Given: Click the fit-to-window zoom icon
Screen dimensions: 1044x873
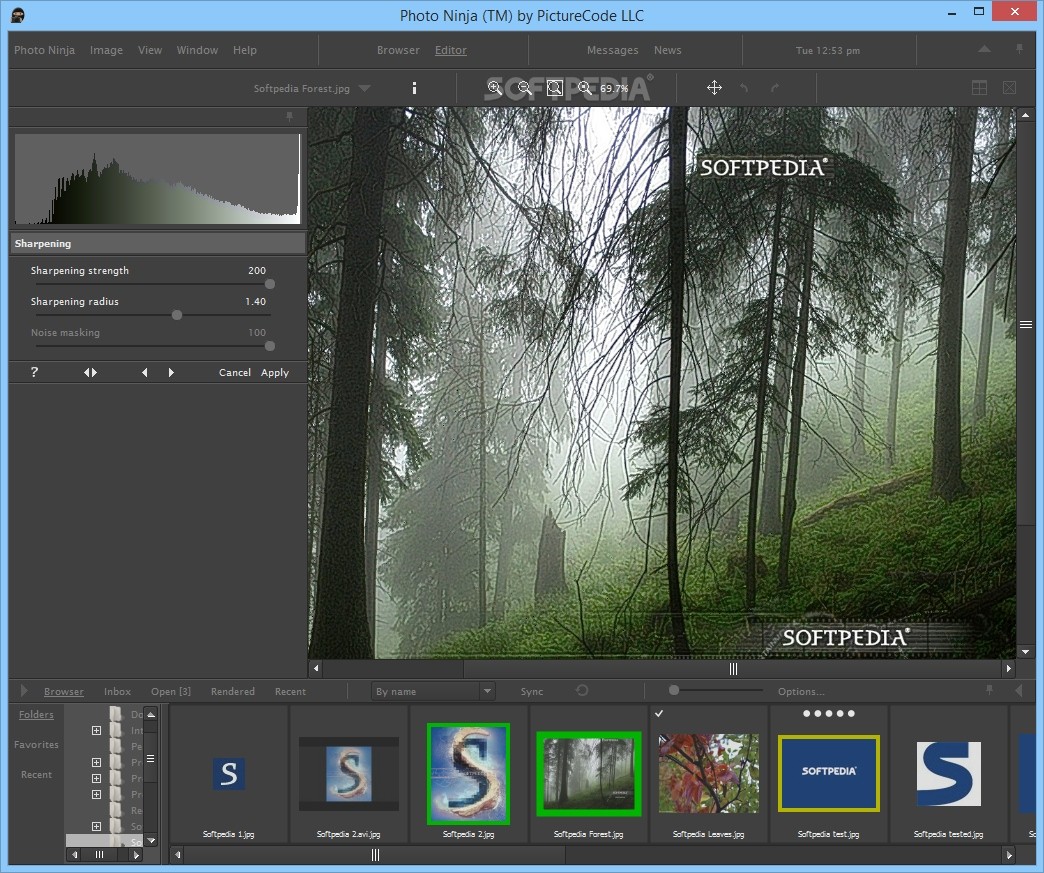Looking at the screenshot, I should [x=554, y=88].
